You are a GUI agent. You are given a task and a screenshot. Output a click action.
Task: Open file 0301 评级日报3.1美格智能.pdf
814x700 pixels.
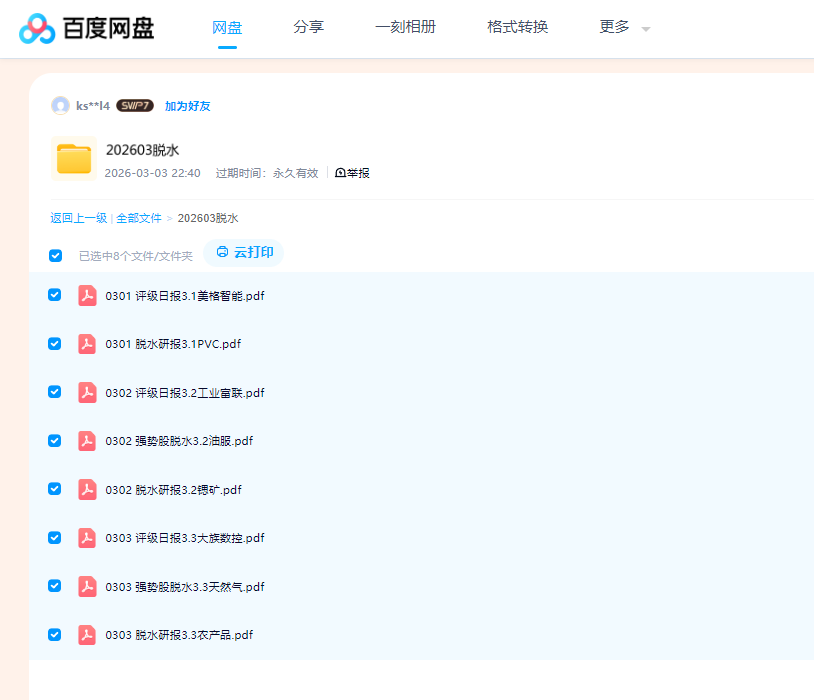coord(185,296)
